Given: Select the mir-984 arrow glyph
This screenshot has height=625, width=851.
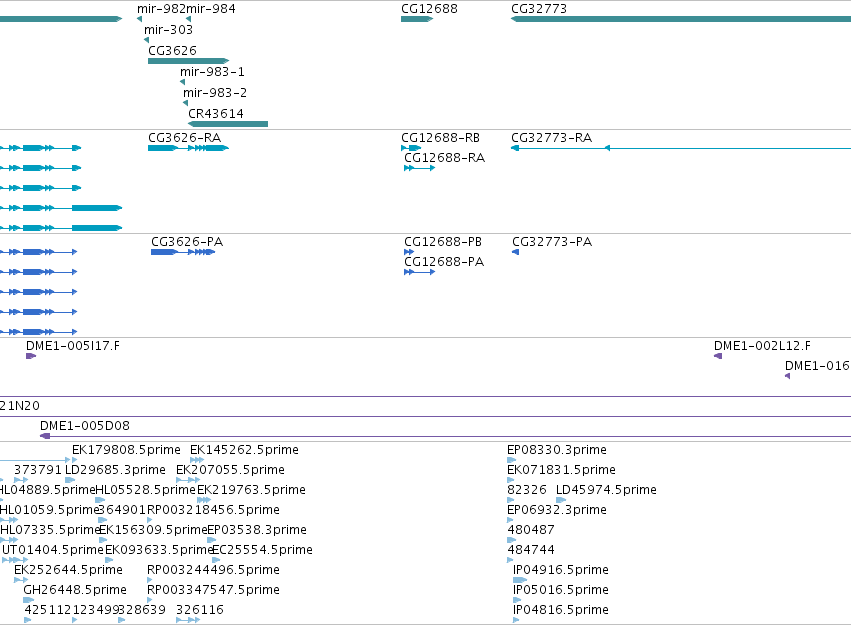Looking at the screenshot, I should point(188,19).
